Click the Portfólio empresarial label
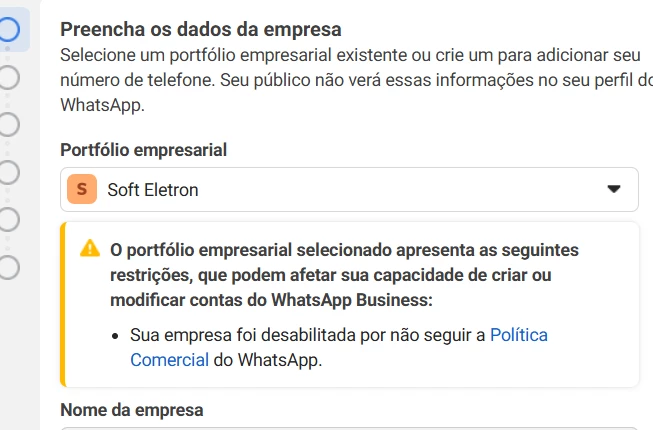This screenshot has height=430, width=653. tap(144, 150)
